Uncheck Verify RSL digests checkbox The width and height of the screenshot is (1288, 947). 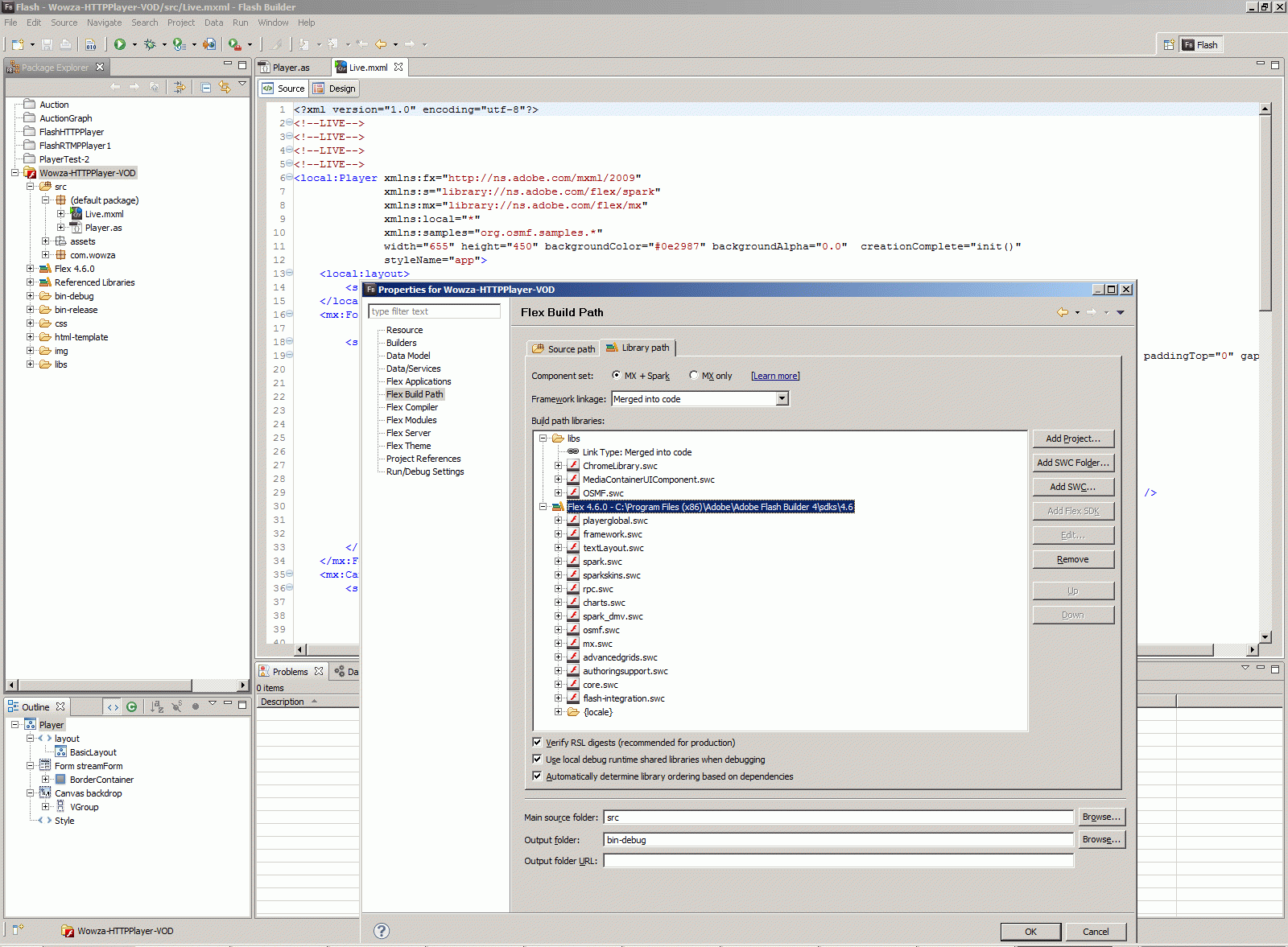point(537,743)
